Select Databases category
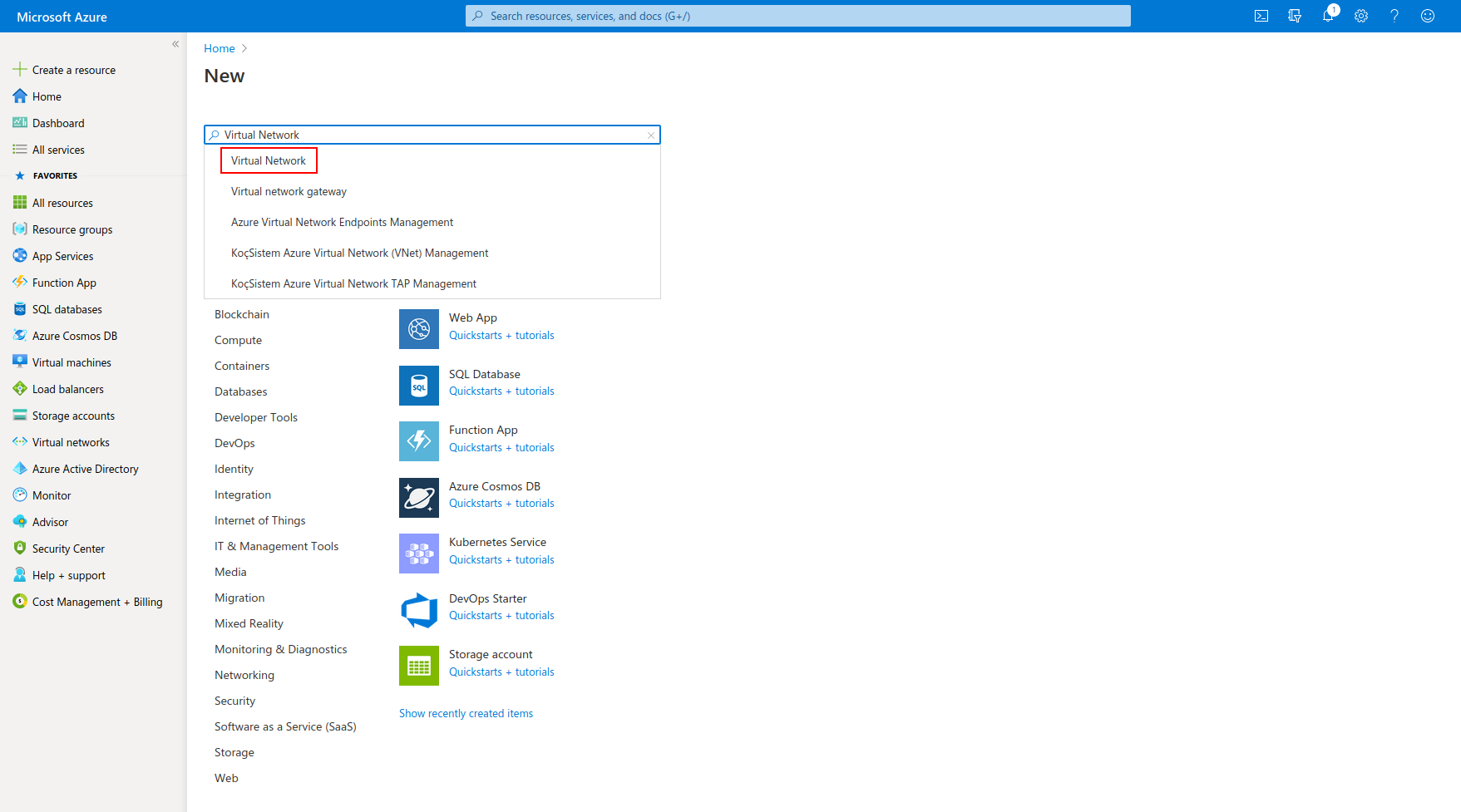This screenshot has width=1461, height=812. click(241, 391)
